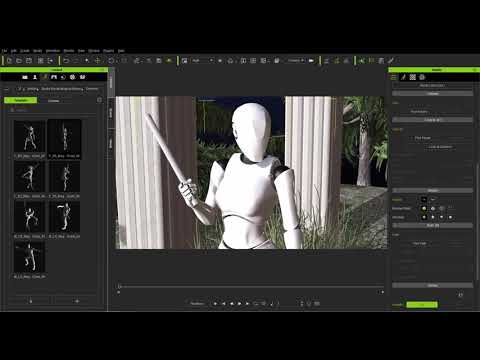Open the Modify panel brush tab icon

(x=403, y=77)
